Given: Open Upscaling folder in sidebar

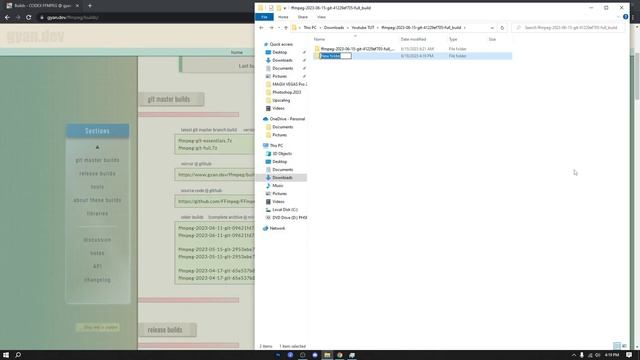Looking at the screenshot, I should pos(281,100).
